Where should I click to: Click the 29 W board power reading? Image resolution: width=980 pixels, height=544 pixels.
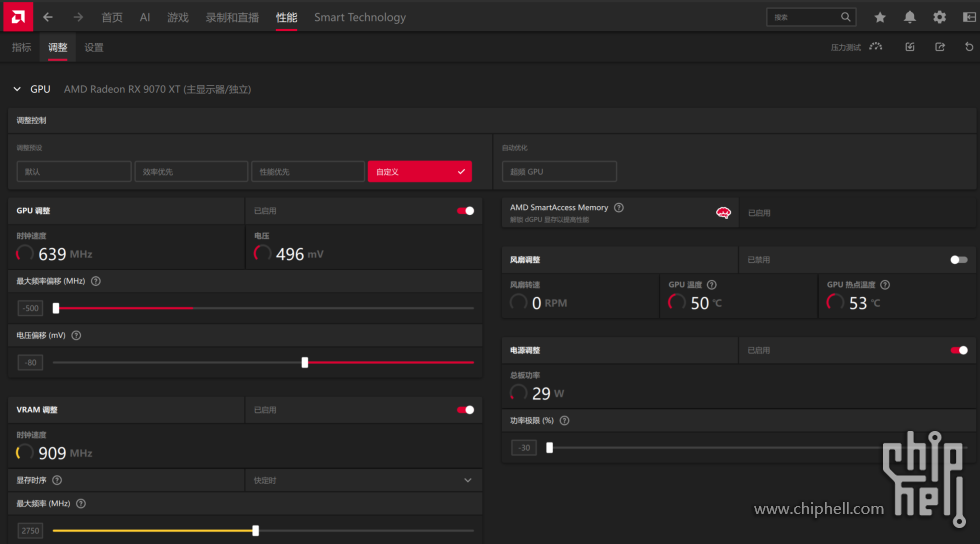548,393
